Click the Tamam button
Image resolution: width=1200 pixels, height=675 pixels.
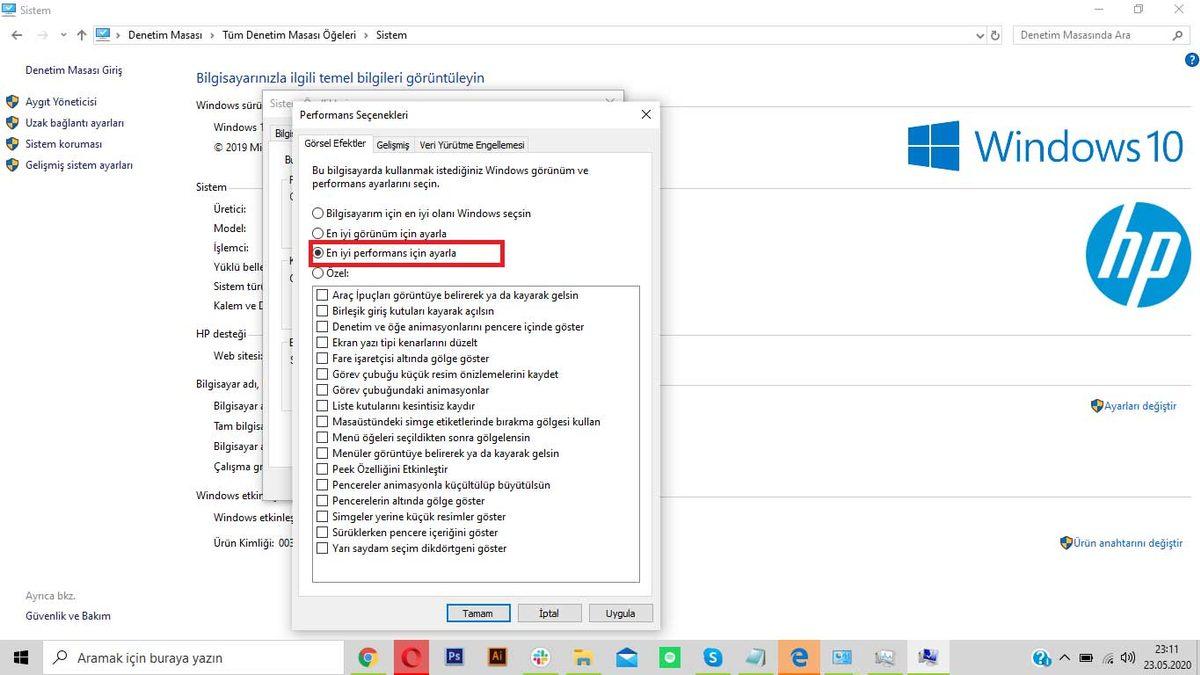[x=478, y=613]
